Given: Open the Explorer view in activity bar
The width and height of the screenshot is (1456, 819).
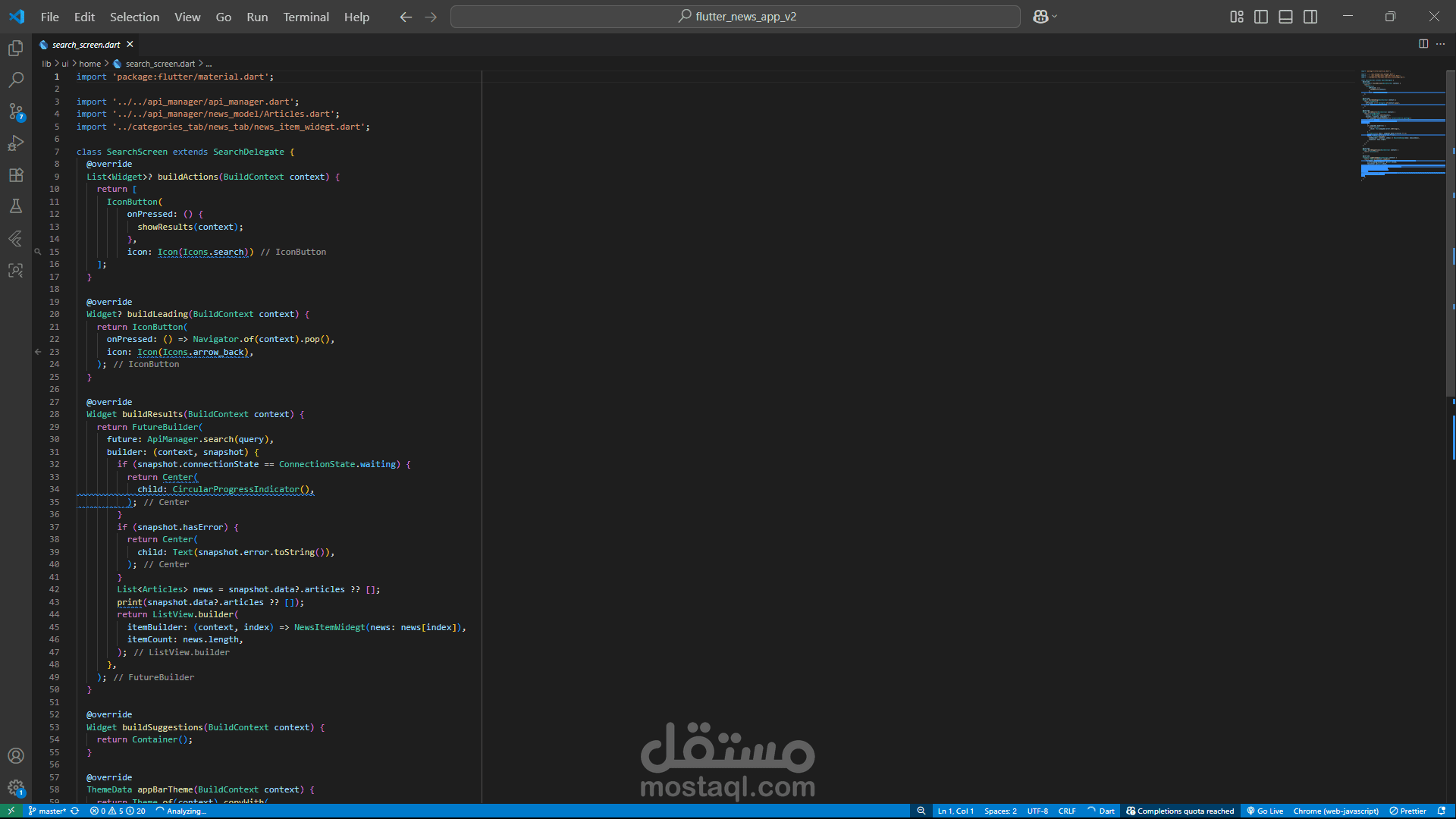Looking at the screenshot, I should (x=16, y=49).
